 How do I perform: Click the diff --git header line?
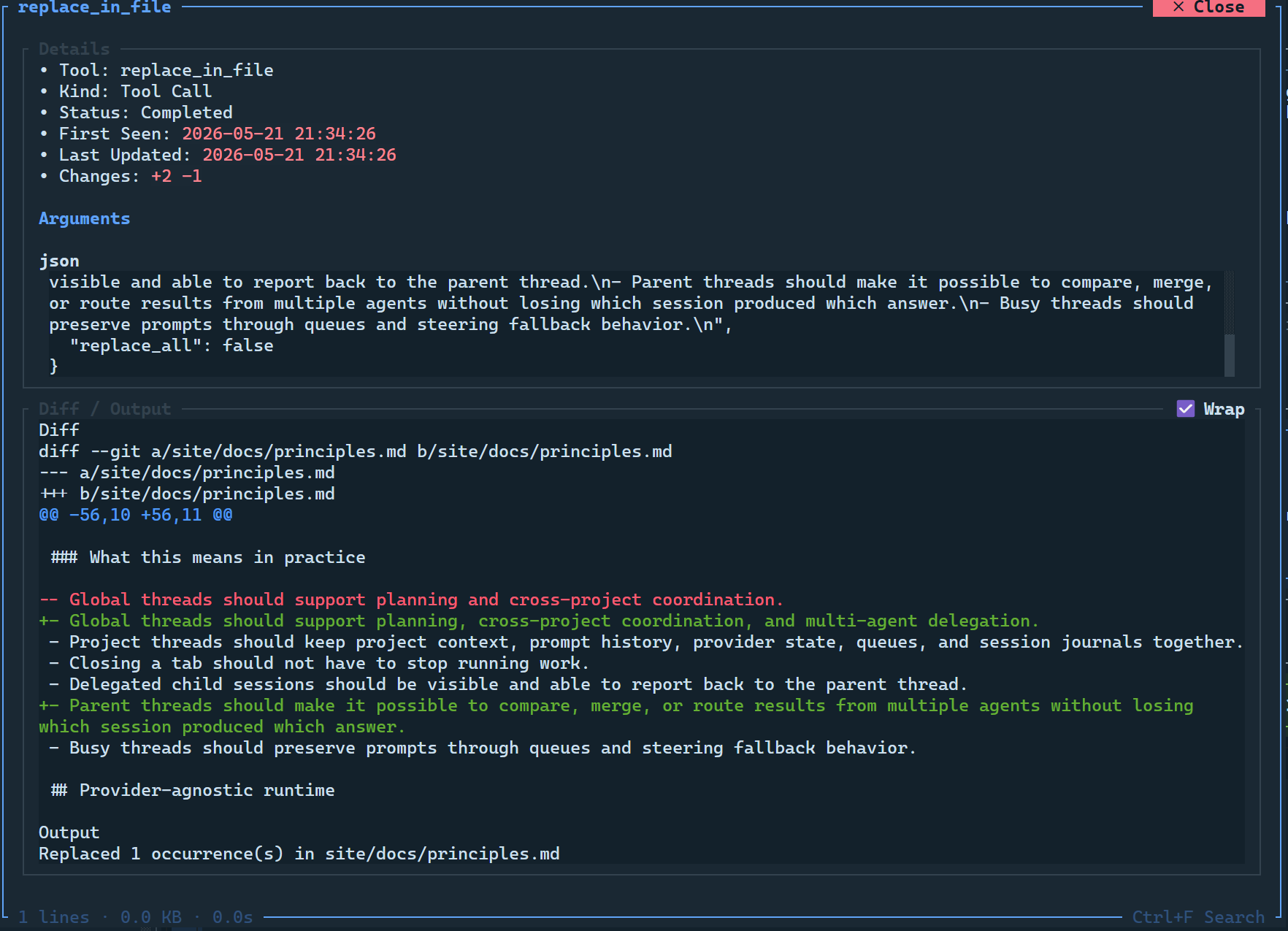356,451
